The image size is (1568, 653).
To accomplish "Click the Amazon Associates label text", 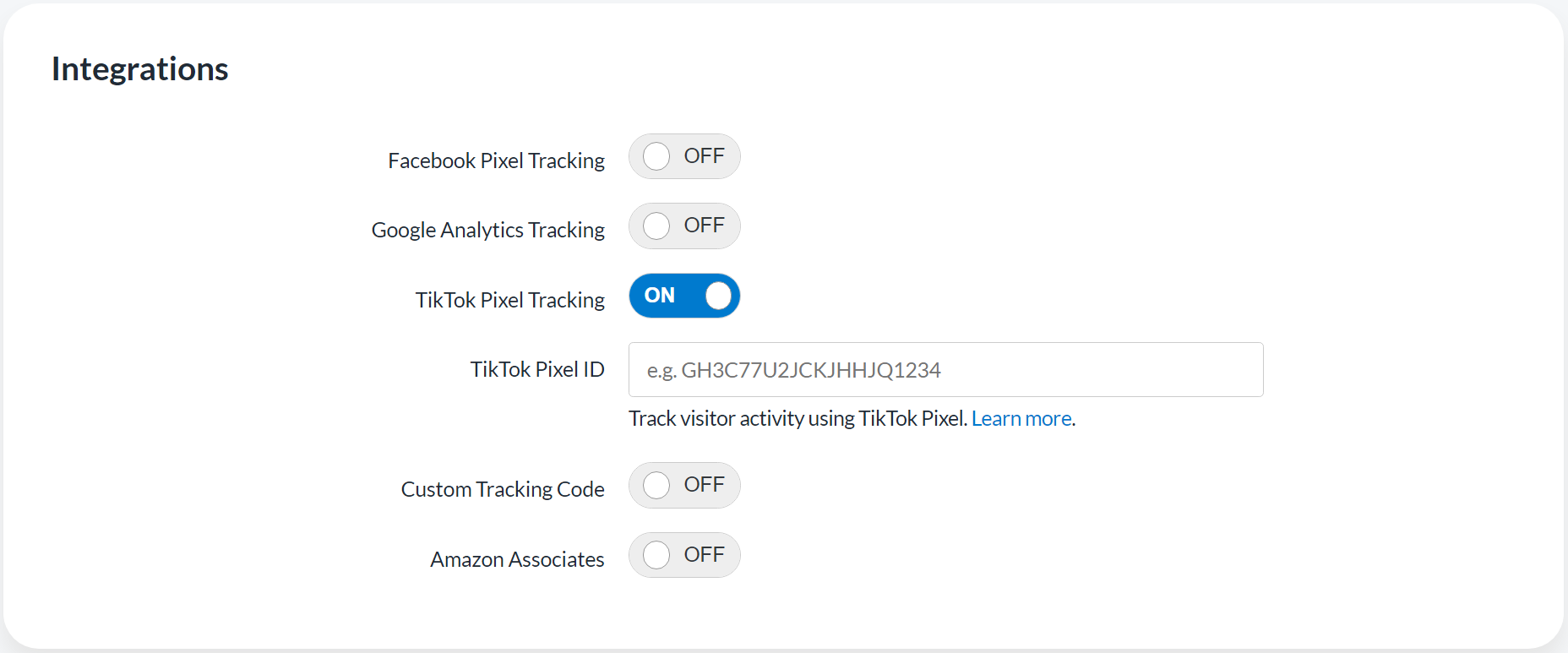I will coord(517,559).
